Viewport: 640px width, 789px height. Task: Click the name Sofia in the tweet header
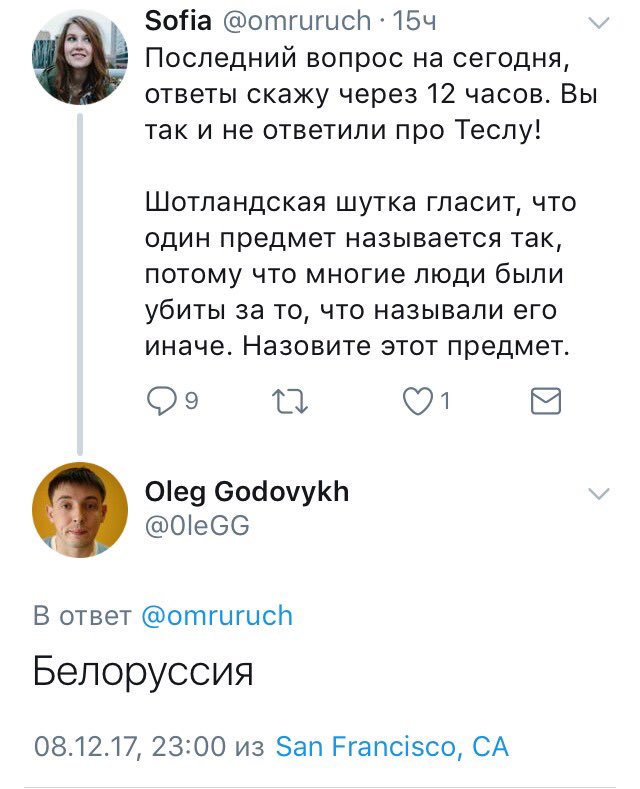tap(173, 21)
